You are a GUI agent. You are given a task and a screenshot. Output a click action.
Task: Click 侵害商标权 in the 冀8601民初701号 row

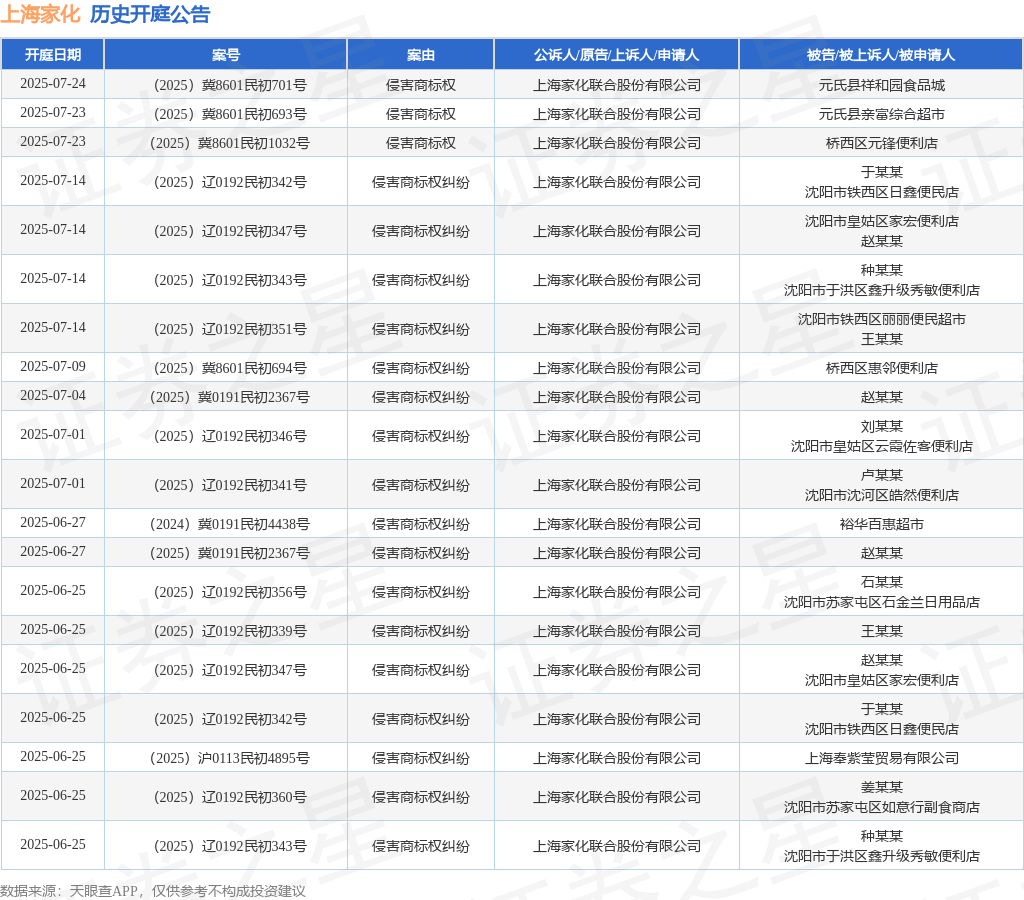421,85
